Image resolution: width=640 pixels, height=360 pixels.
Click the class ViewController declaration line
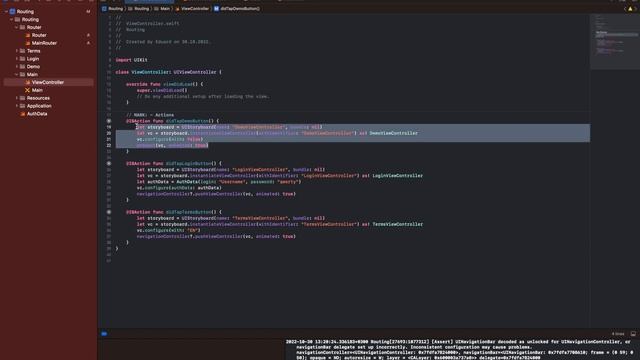click(x=169, y=72)
